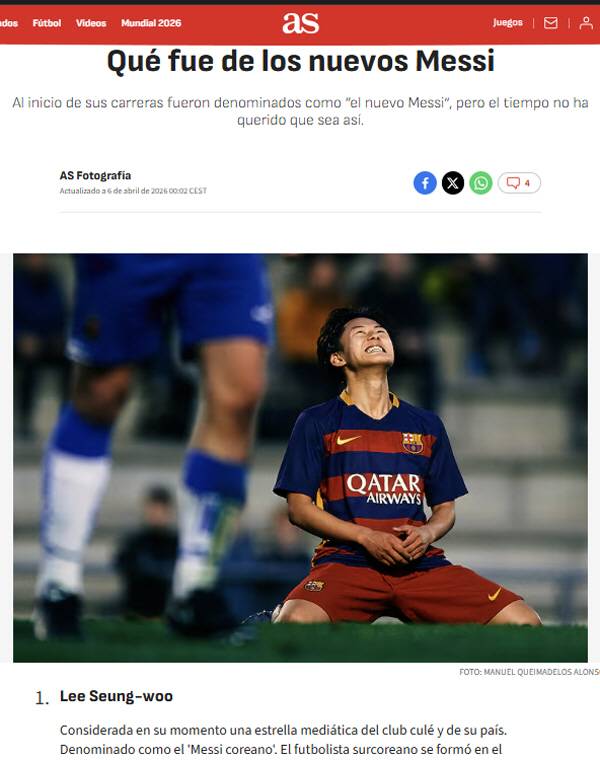Go to the AS logo homepage
This screenshot has height=760, width=600.
click(300, 23)
